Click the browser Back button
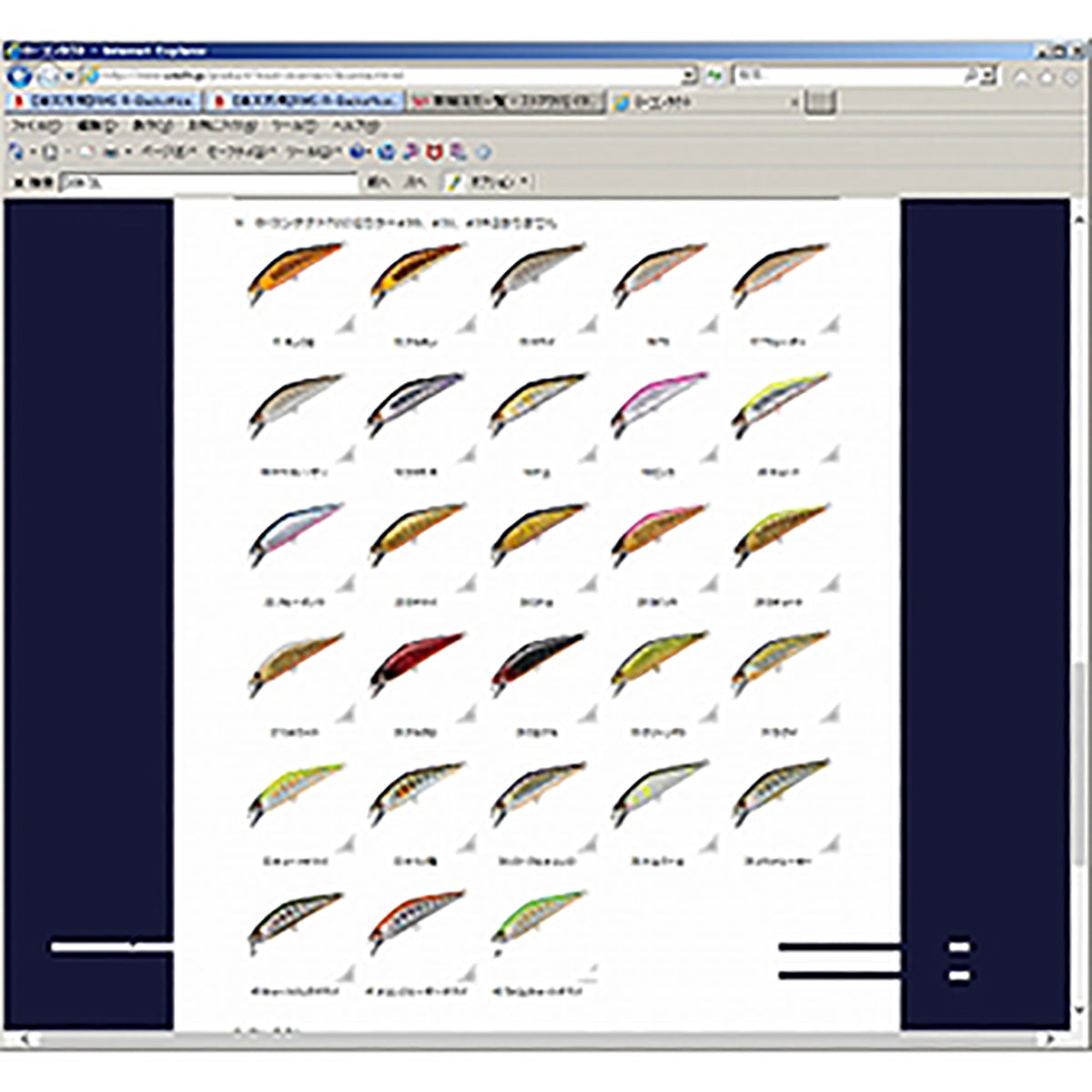The image size is (1092, 1092). [x=19, y=76]
